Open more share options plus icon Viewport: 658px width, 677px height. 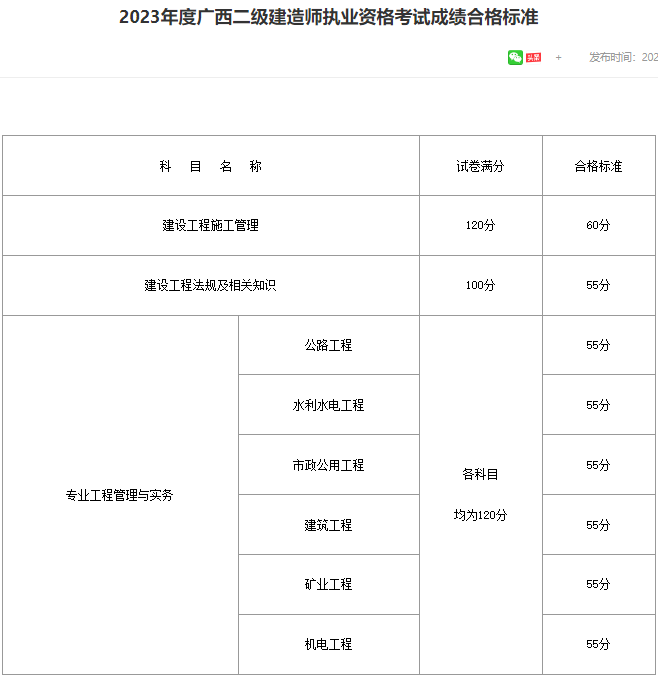(558, 57)
